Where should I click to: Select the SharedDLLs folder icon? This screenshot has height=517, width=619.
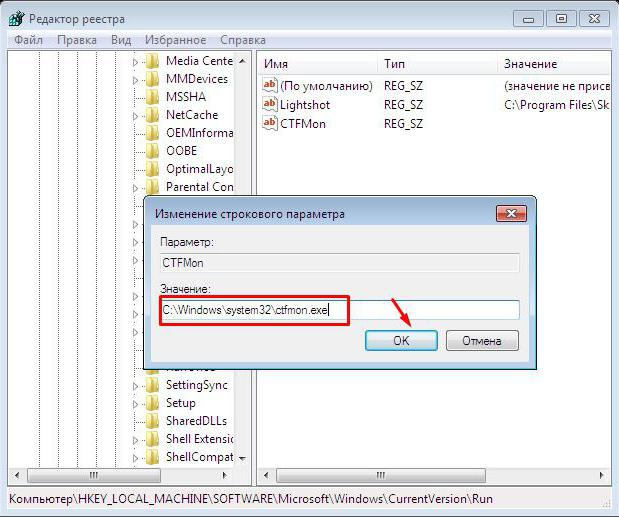coord(152,421)
